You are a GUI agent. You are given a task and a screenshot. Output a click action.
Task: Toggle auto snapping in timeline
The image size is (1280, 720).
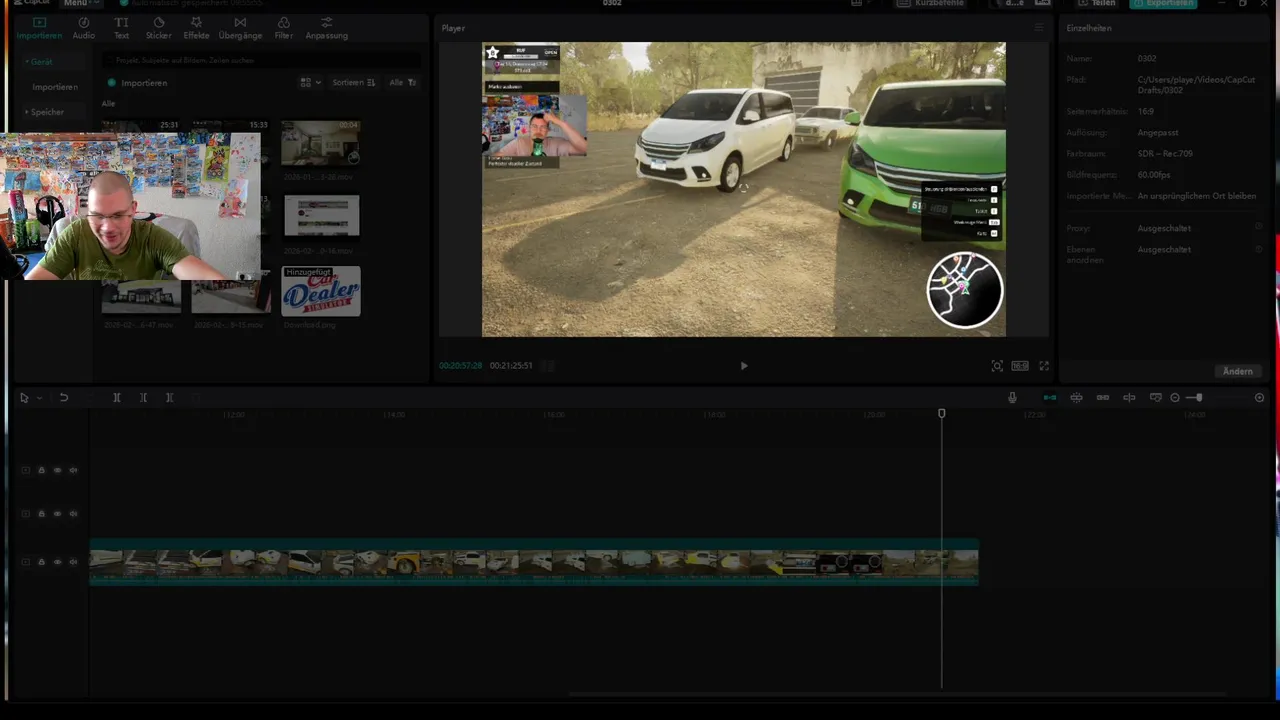point(1076,398)
